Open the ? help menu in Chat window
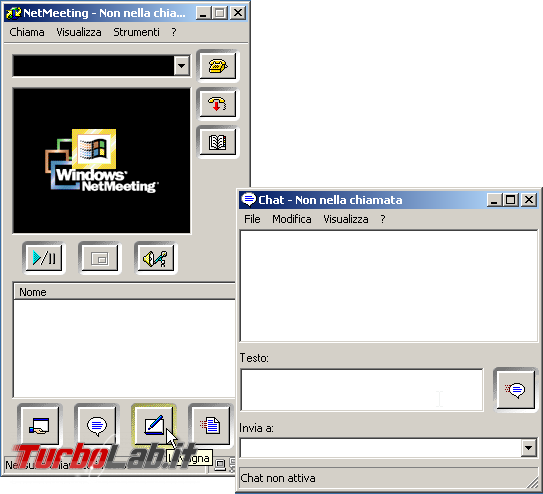 (383, 219)
